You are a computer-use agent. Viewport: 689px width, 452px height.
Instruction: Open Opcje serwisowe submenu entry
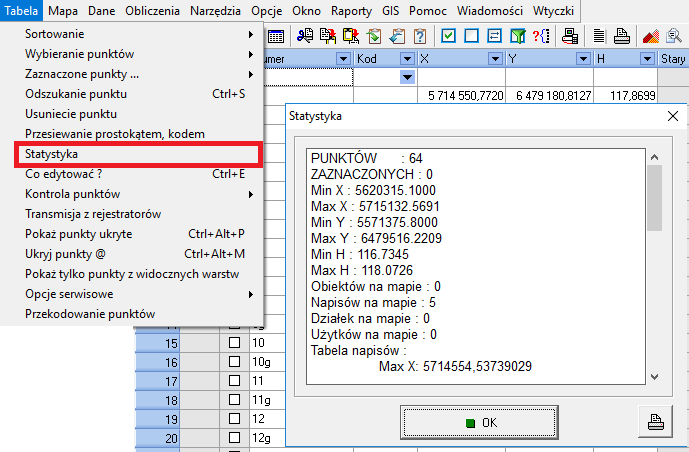pos(132,294)
